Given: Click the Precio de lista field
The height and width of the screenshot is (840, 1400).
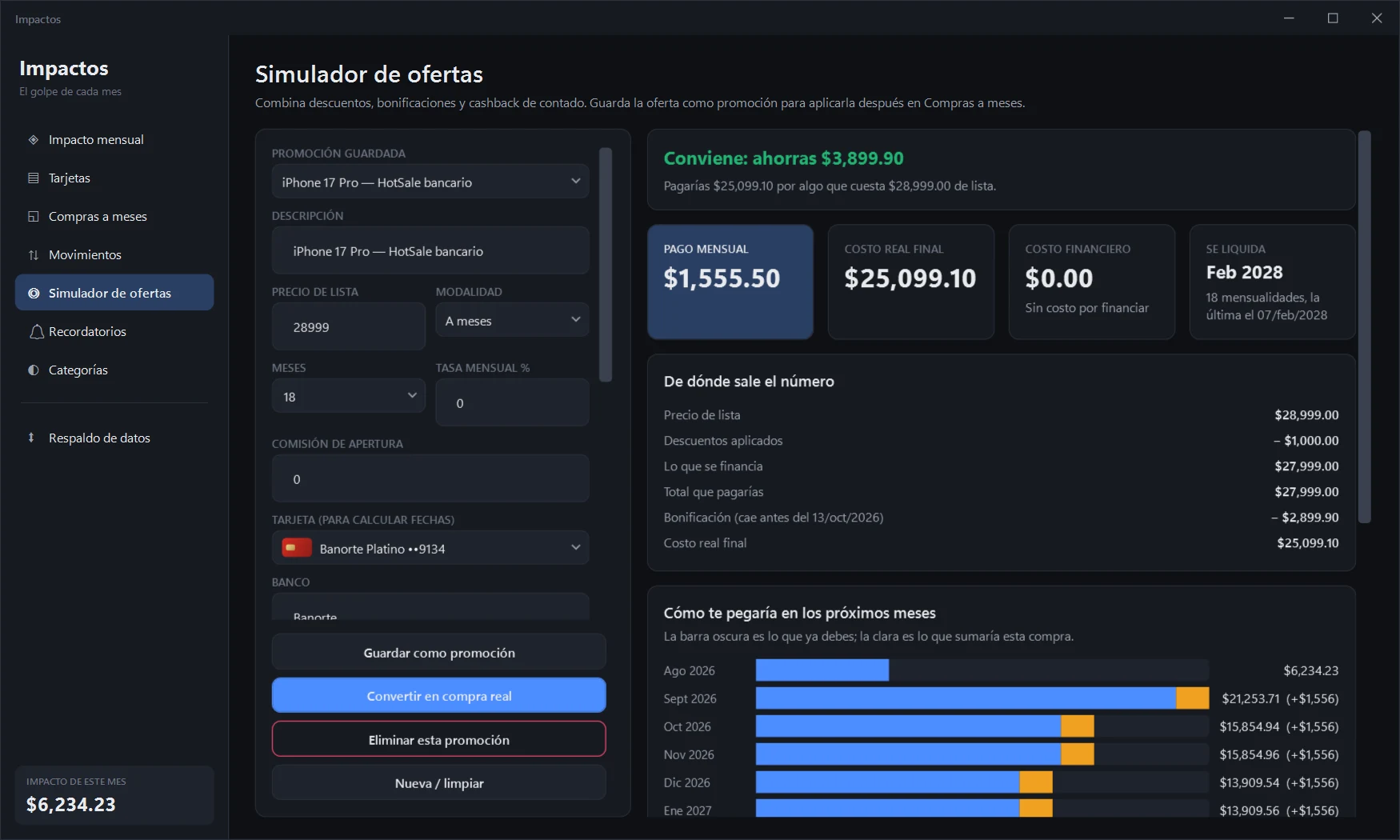Looking at the screenshot, I should pyautogui.click(x=348, y=326).
